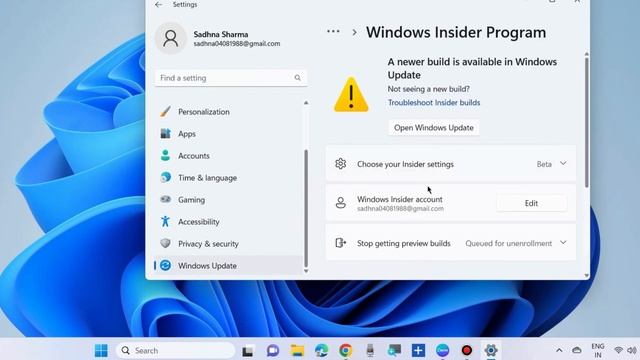The height and width of the screenshot is (360, 640).
Task: Click the search magnifier in Find a setting
Action: tap(298, 78)
